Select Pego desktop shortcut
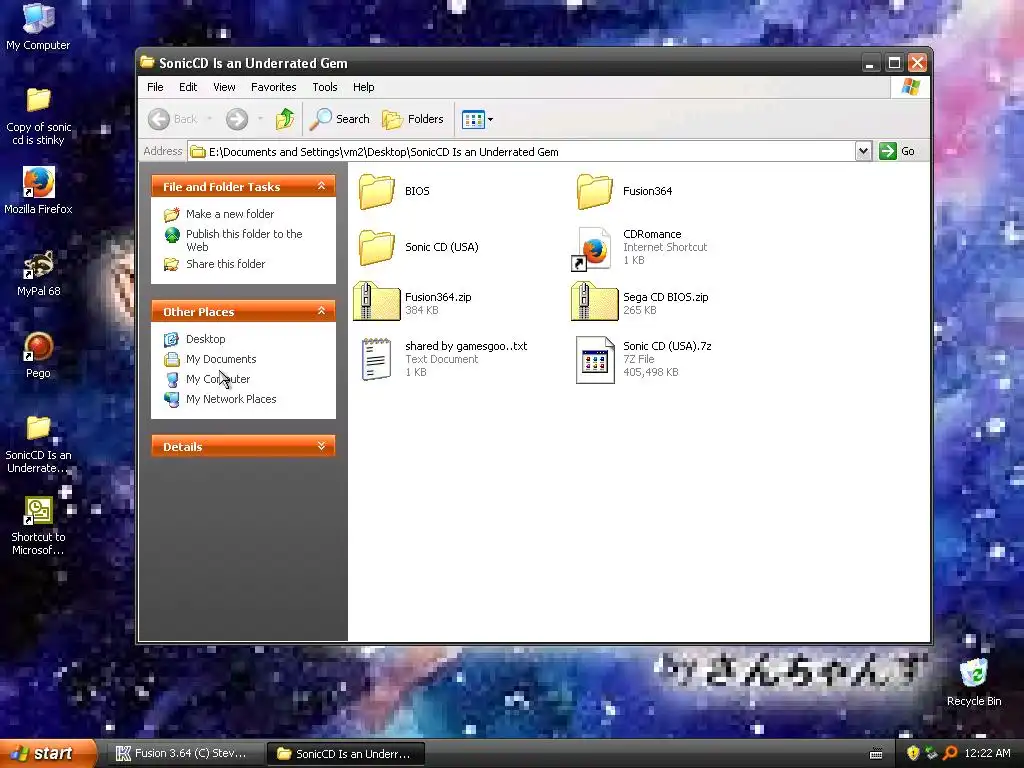The width and height of the screenshot is (1024, 768). click(x=39, y=355)
